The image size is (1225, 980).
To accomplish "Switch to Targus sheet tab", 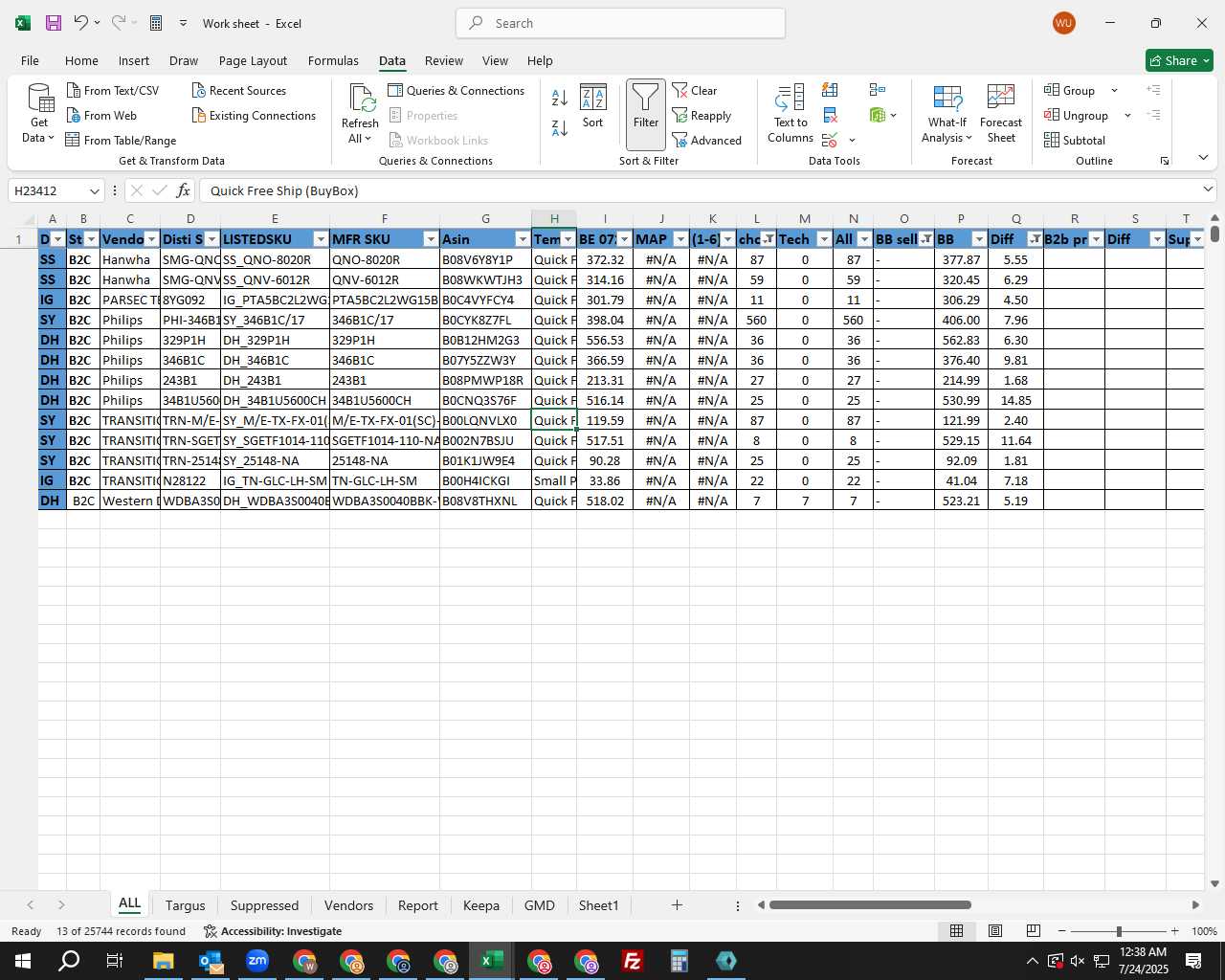I will point(185,905).
